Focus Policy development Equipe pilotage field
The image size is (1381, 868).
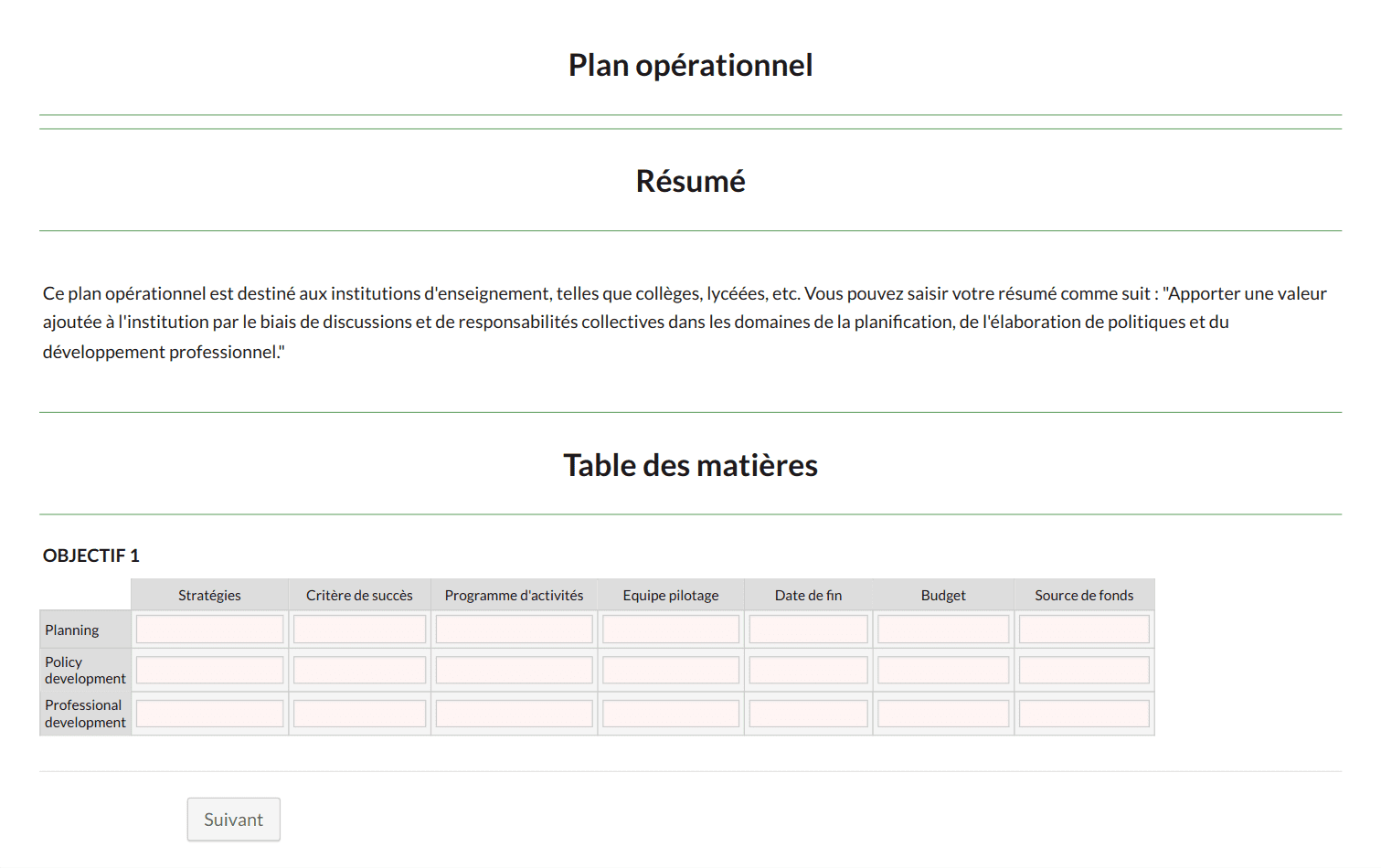(x=670, y=671)
